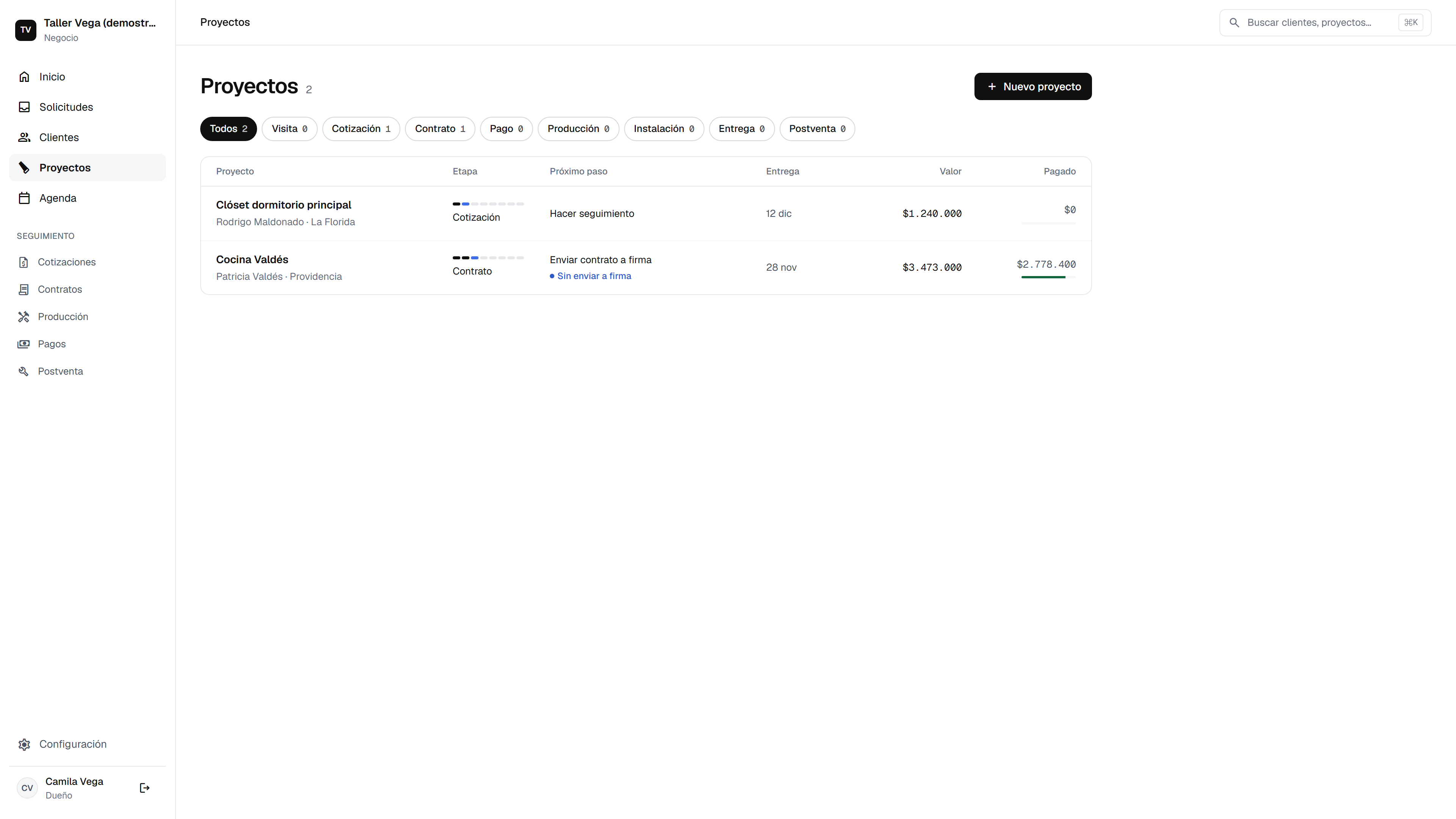This screenshot has width=1456, height=819.
Task: Choose the Instalación filter pill
Action: 664,129
